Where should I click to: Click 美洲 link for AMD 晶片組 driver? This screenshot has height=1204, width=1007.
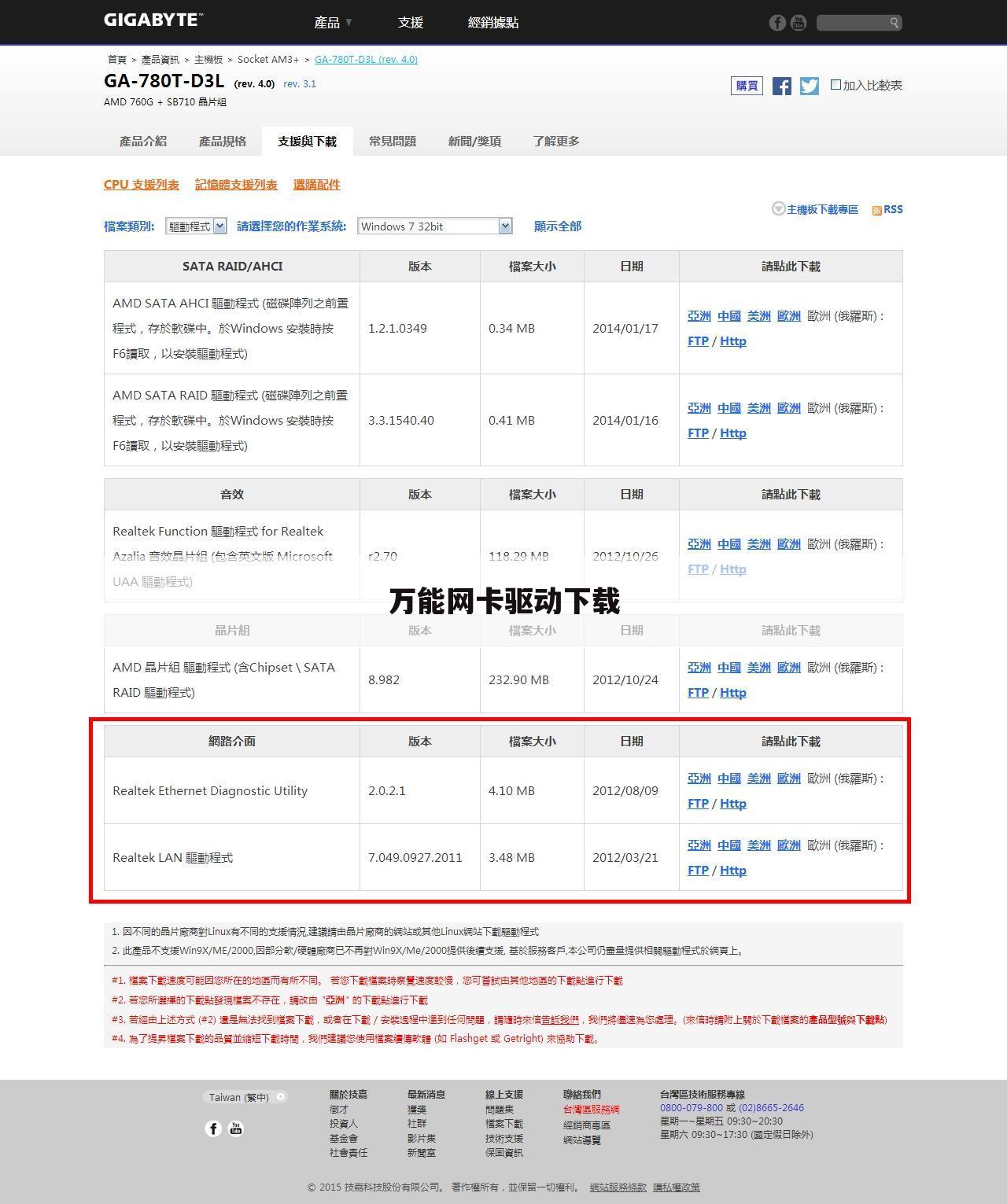(759, 668)
